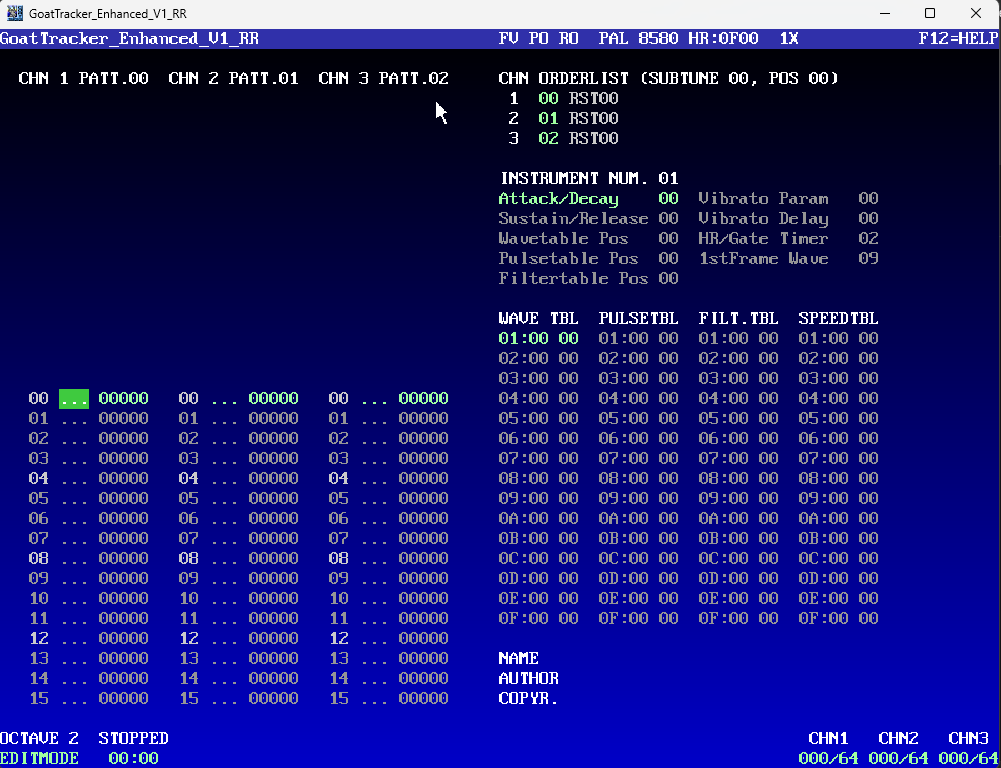
Task: Edit the HR/Gate Timer value 02
Action: (868, 239)
